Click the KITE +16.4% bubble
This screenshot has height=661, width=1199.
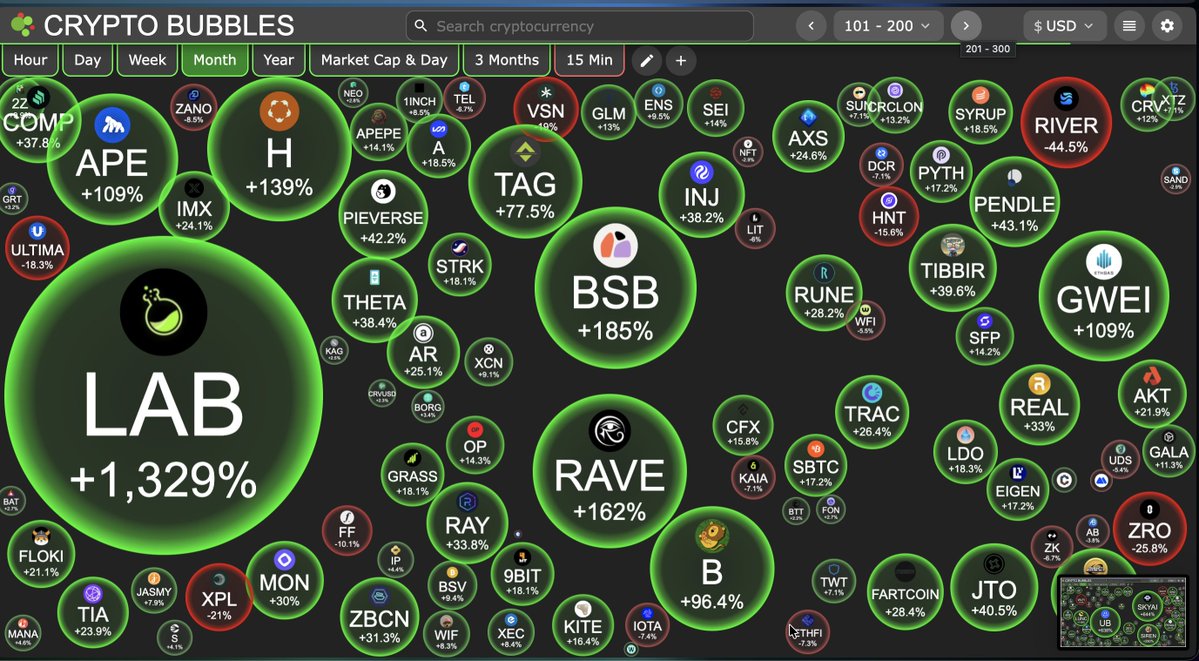pos(583,624)
